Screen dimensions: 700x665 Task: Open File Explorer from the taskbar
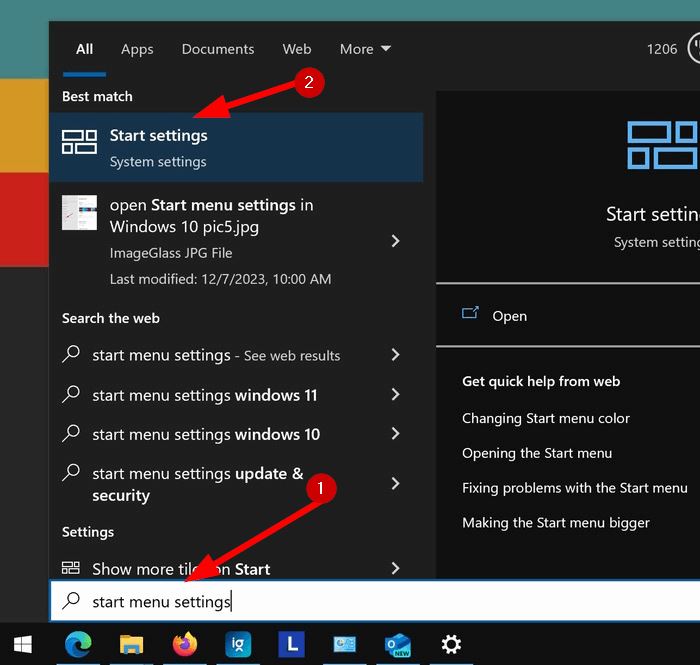(x=131, y=645)
